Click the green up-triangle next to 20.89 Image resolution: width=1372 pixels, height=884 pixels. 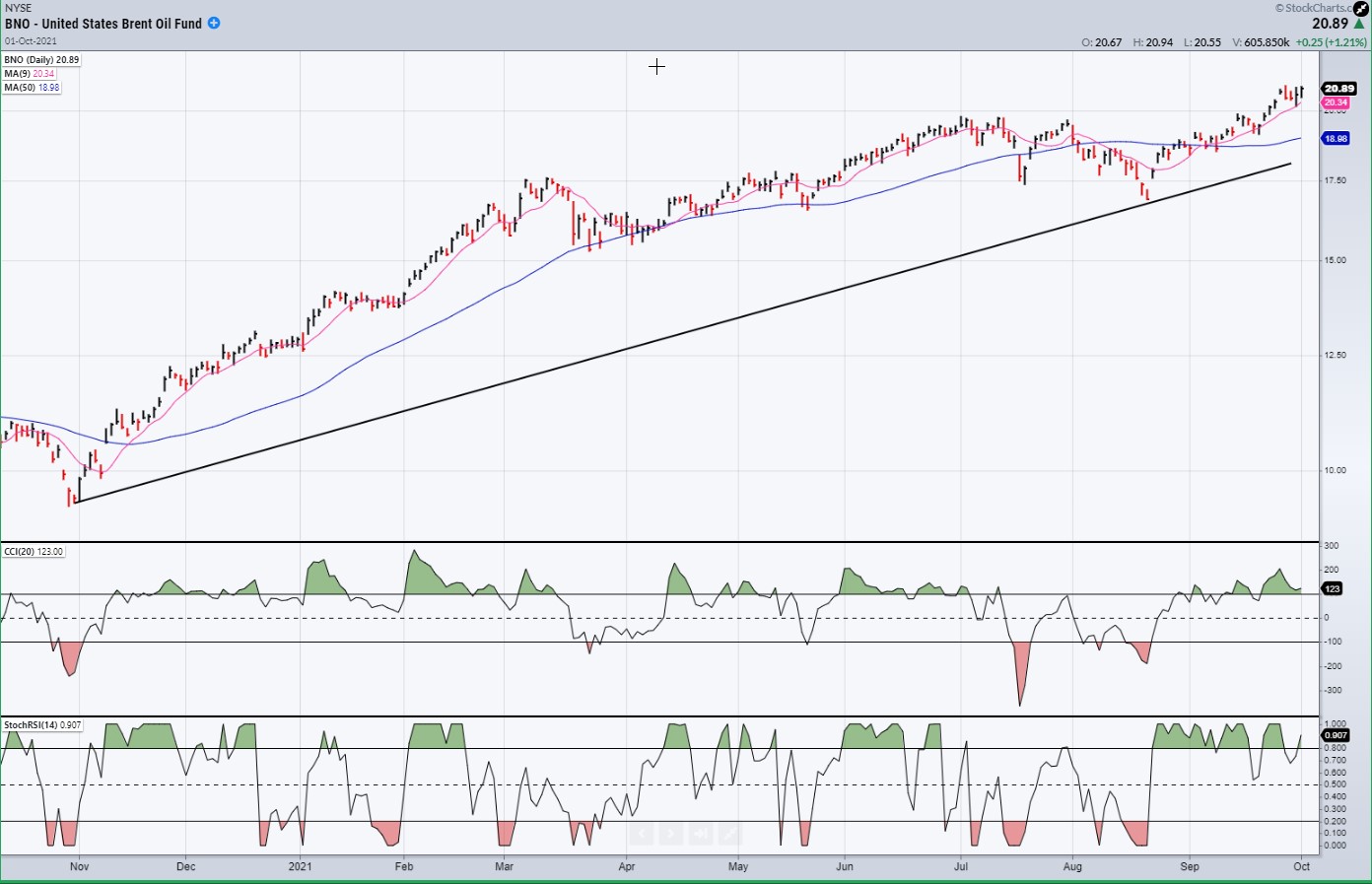(x=1360, y=24)
